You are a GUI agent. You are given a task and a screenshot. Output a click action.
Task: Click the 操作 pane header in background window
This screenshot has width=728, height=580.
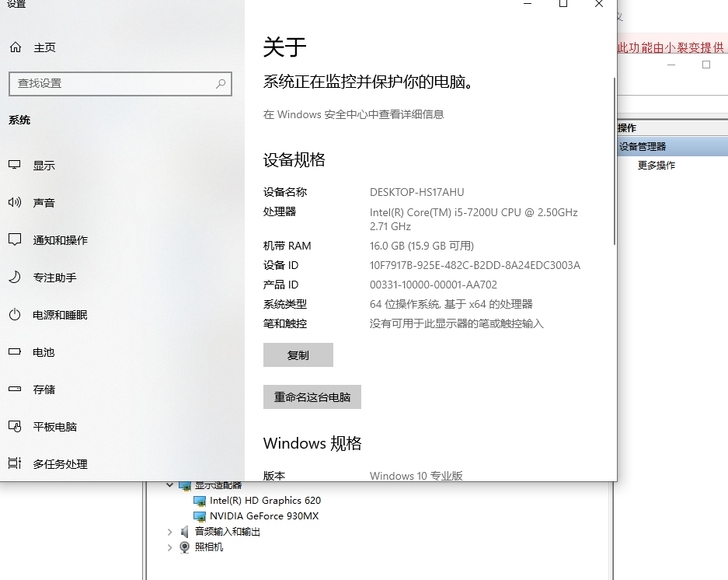626,128
